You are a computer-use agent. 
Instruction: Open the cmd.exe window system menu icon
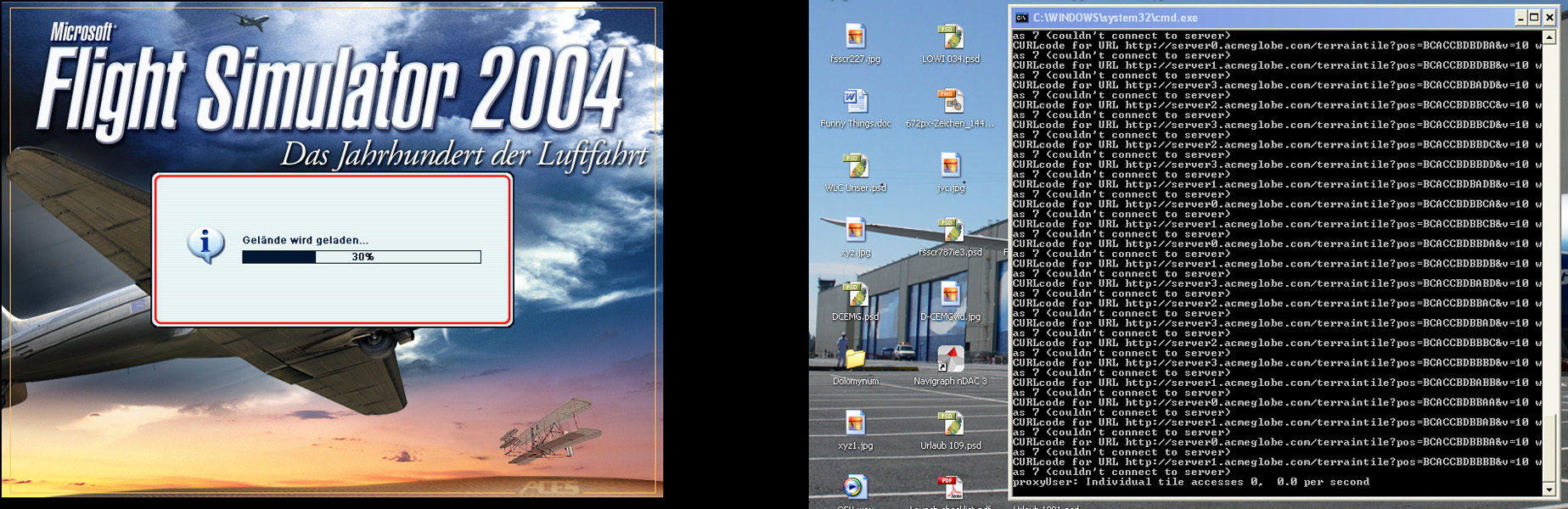point(1022,18)
